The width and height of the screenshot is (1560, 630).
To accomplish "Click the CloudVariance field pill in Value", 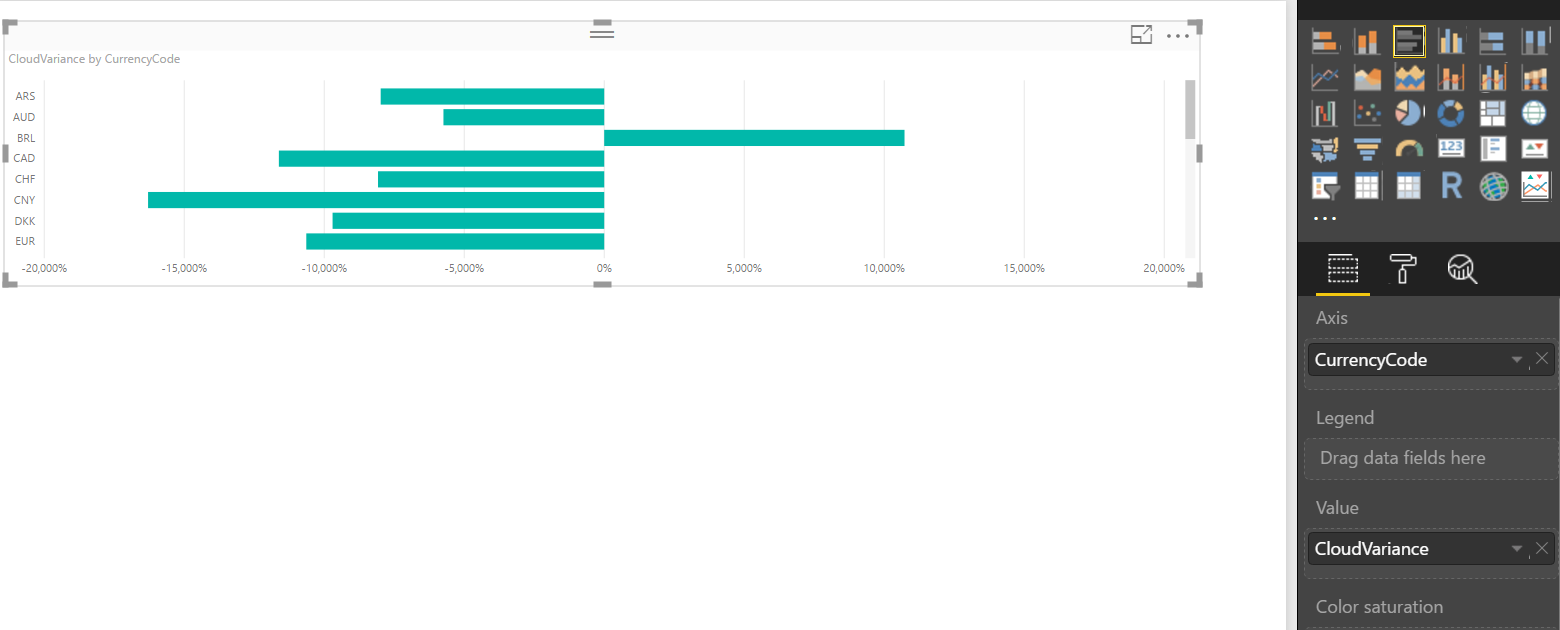I will click(1431, 548).
